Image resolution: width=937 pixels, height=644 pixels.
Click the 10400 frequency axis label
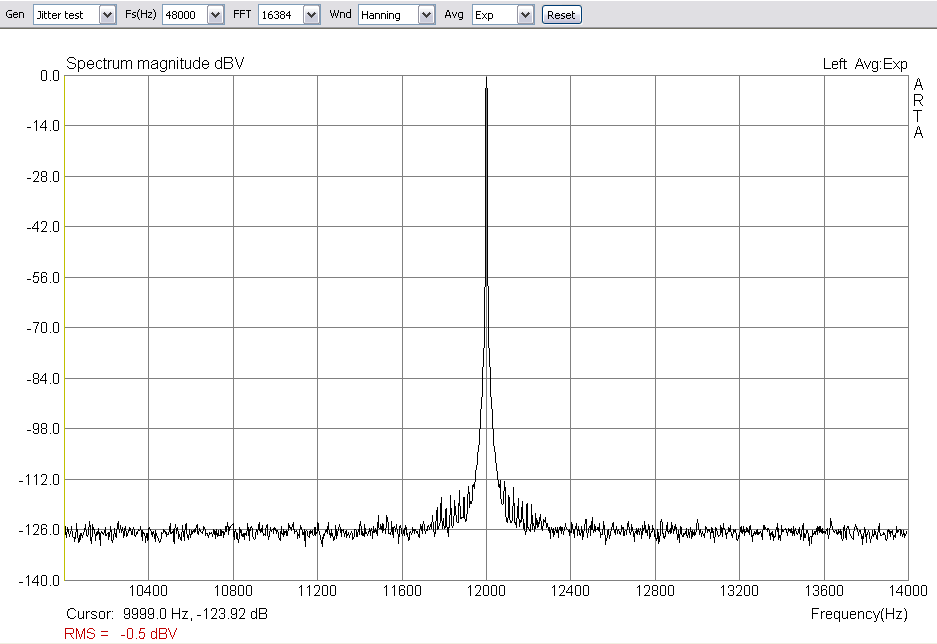pyautogui.click(x=148, y=591)
